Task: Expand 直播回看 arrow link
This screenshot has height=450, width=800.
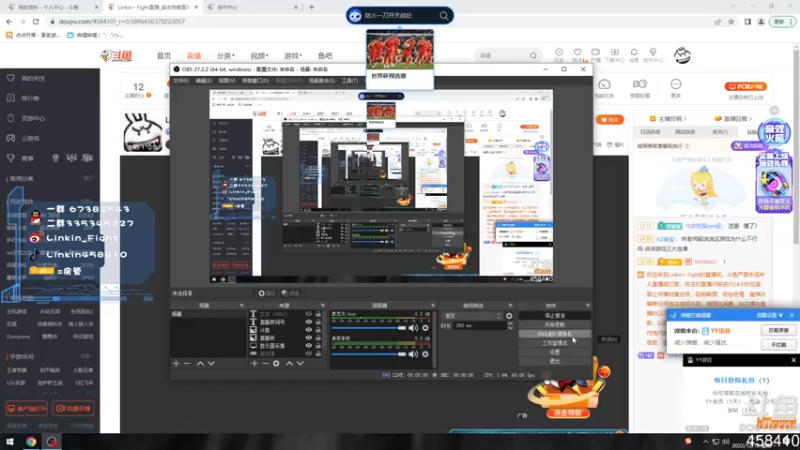Action: point(734,118)
